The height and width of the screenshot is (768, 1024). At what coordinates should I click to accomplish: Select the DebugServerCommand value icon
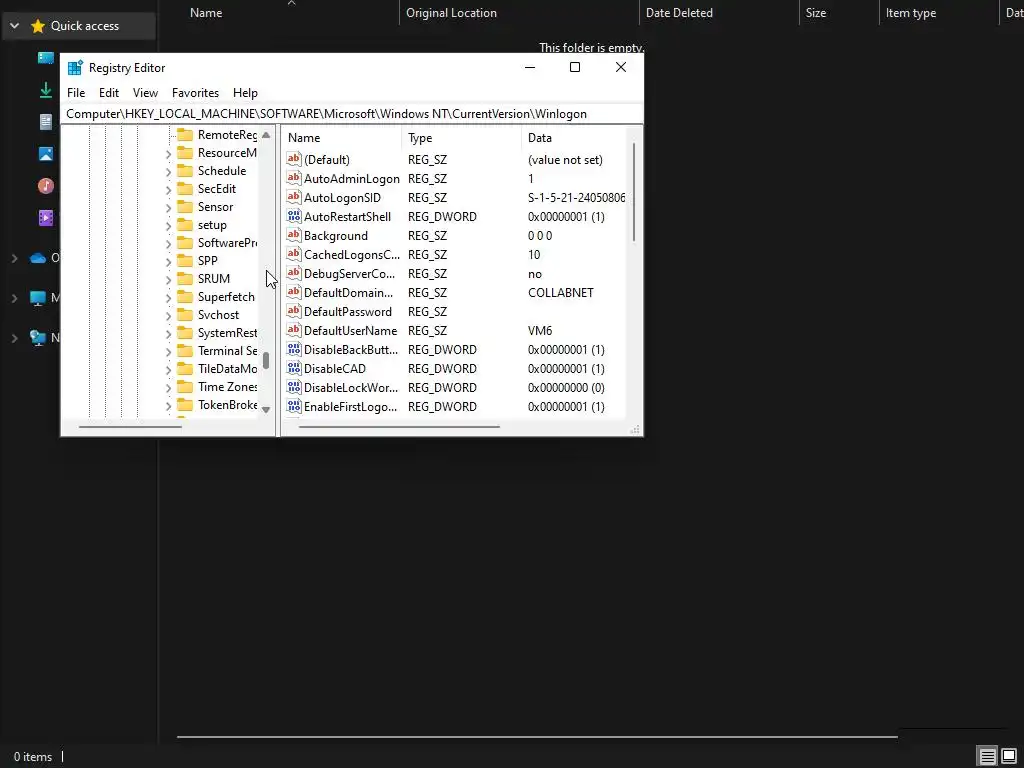(x=294, y=273)
